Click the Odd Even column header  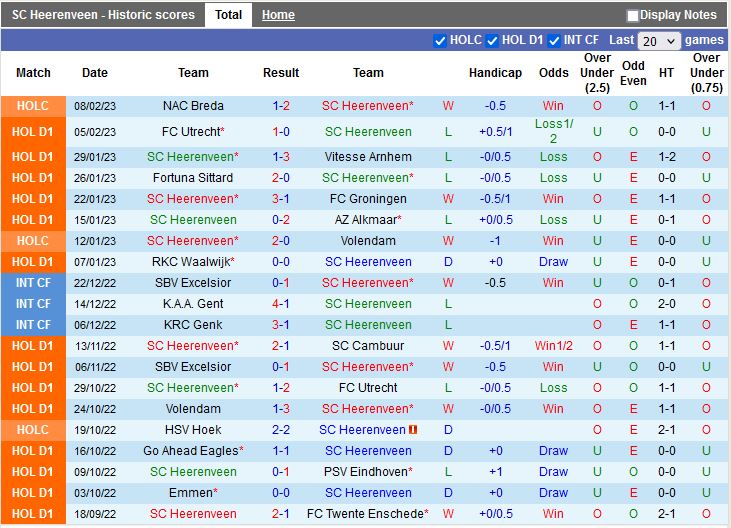coord(633,73)
